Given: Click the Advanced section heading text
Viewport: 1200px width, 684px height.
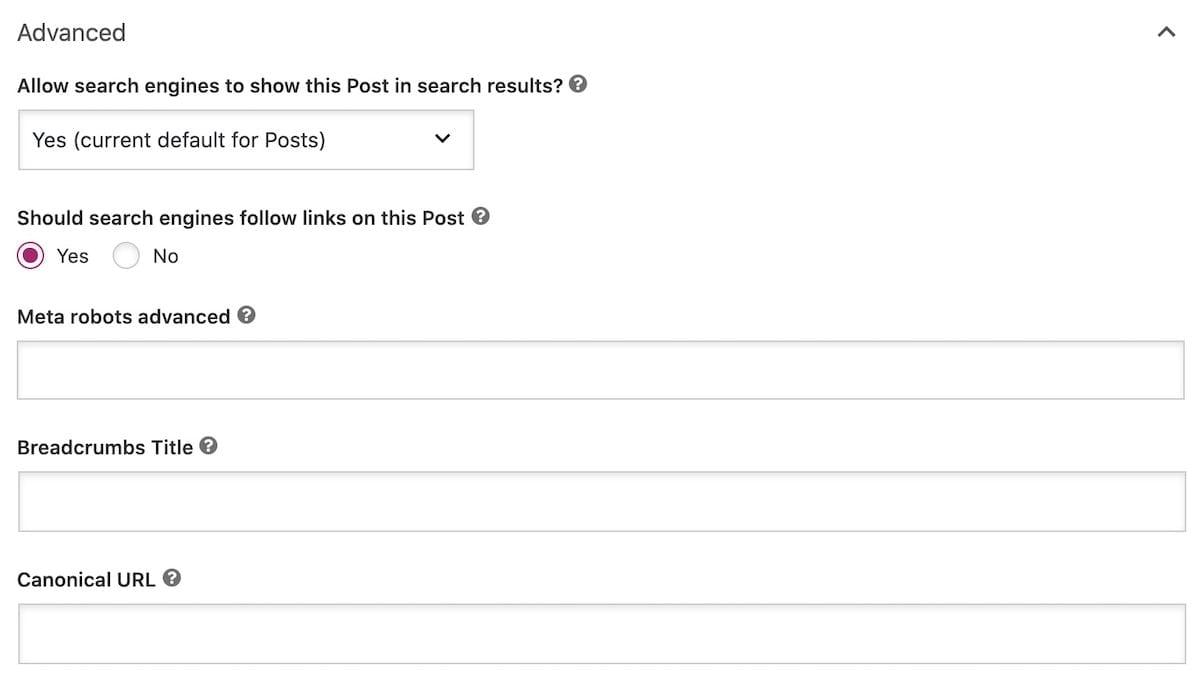Looking at the screenshot, I should pyautogui.click(x=72, y=32).
